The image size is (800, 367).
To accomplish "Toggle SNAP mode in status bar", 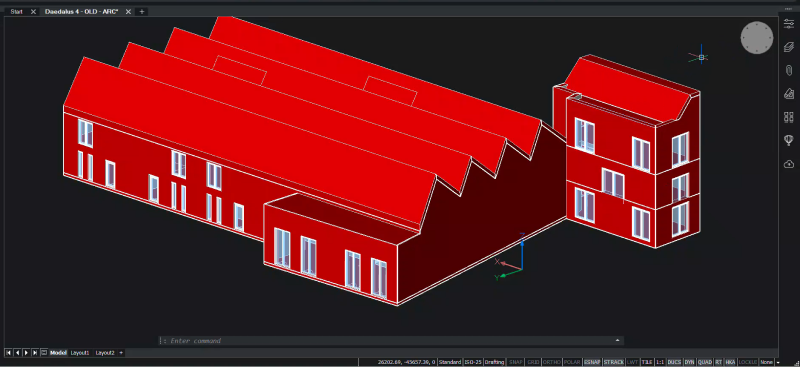I will pos(515,362).
